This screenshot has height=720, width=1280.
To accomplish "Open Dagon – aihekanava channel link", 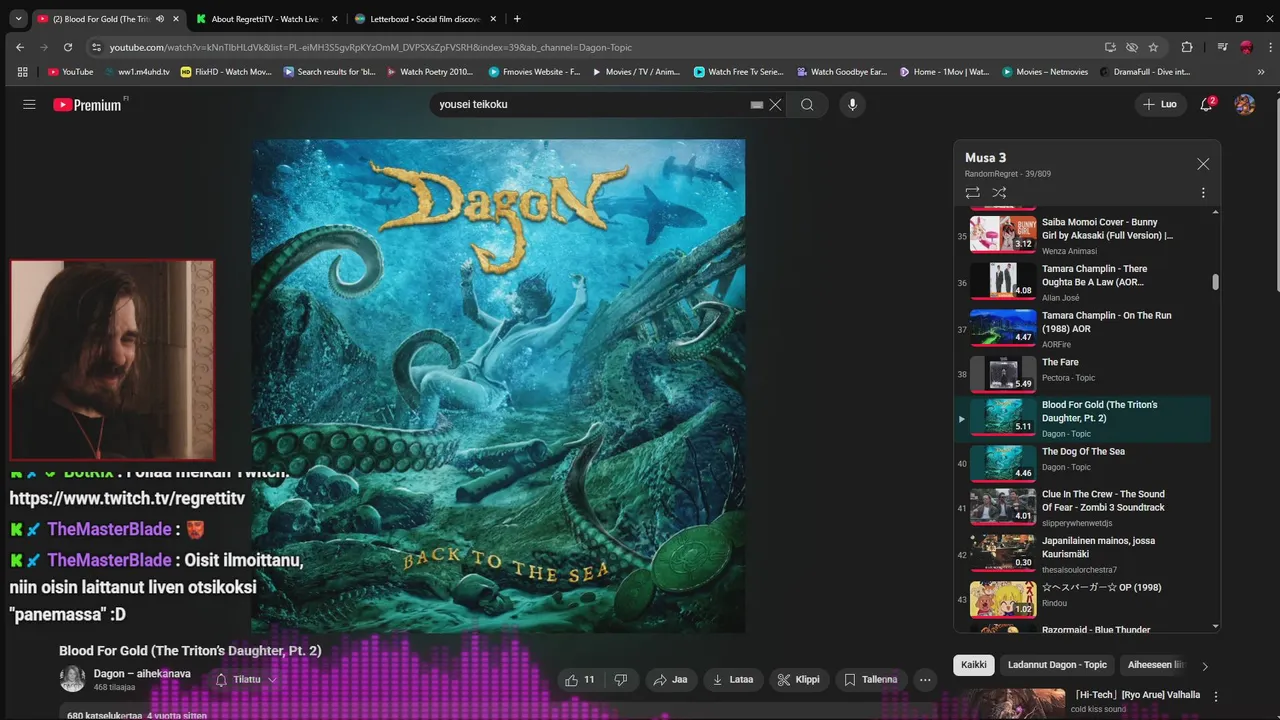I will click(x=142, y=674).
